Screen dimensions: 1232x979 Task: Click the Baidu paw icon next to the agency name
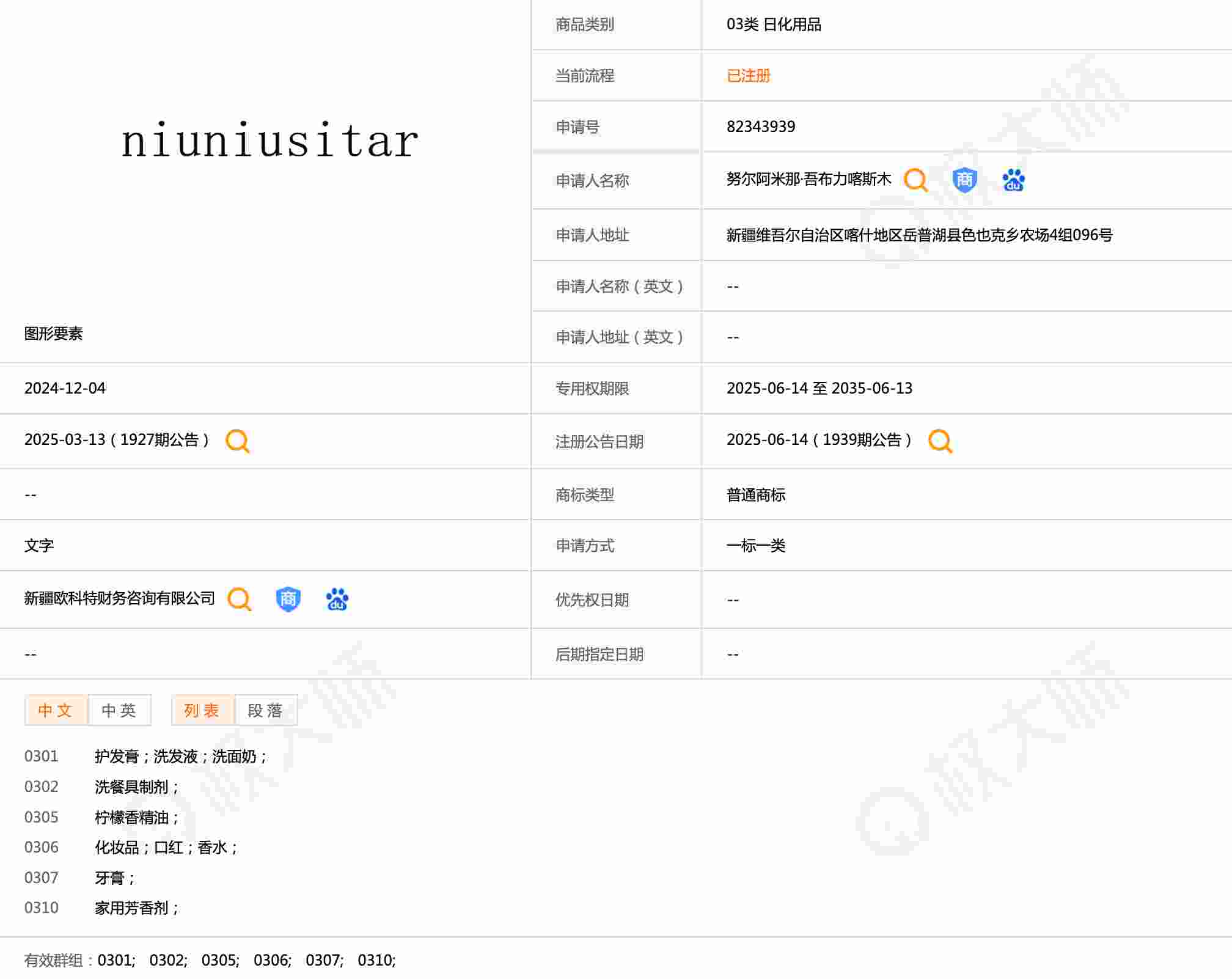point(337,599)
